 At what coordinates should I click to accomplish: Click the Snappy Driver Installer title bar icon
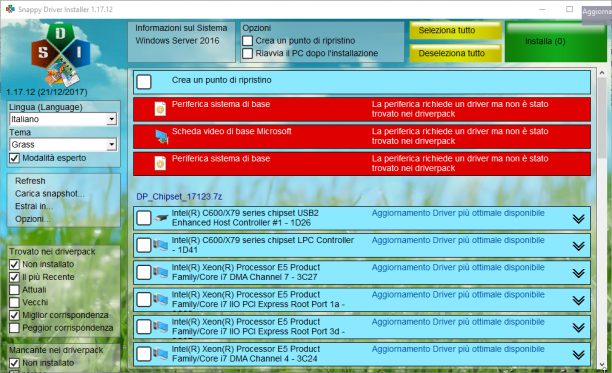[10, 9]
